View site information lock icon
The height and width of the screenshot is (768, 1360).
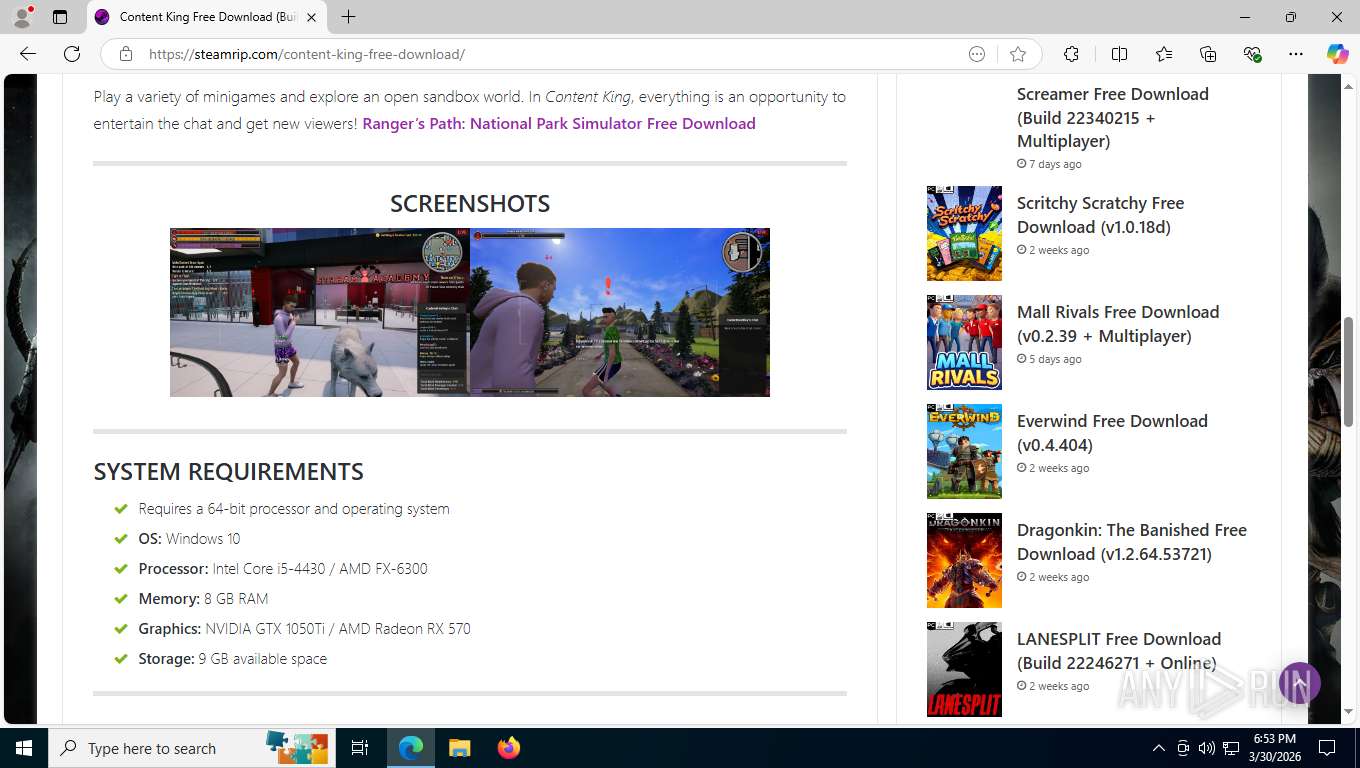[x=125, y=54]
